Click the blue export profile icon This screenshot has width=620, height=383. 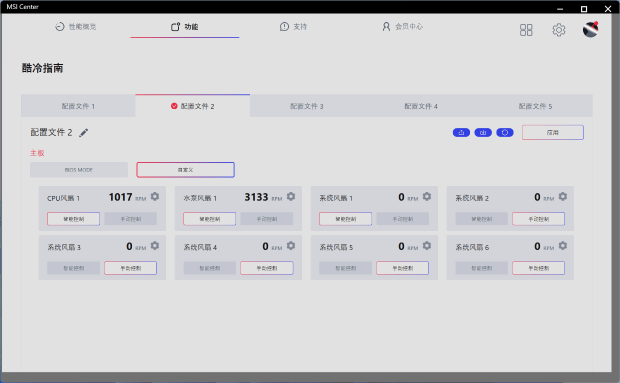pyautogui.click(x=461, y=132)
